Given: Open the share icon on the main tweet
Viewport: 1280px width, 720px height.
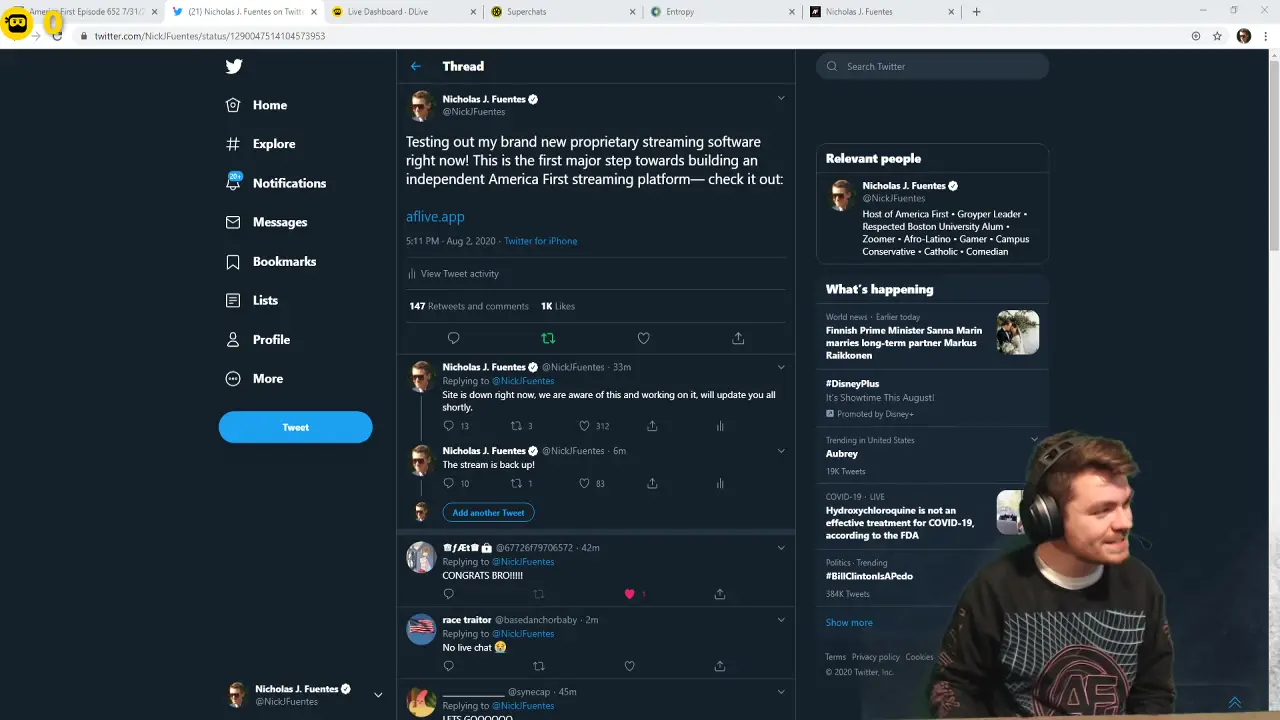Looking at the screenshot, I should coord(738,338).
